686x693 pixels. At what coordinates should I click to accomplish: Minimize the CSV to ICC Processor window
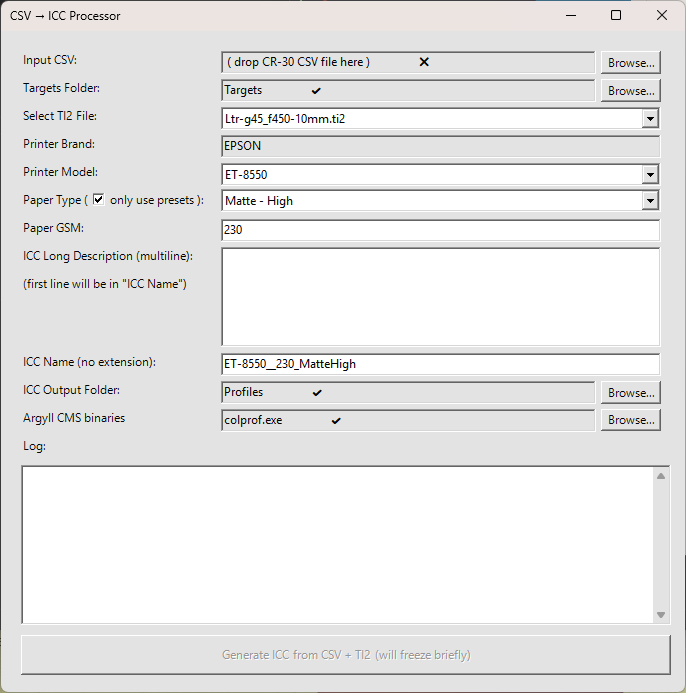(570, 15)
